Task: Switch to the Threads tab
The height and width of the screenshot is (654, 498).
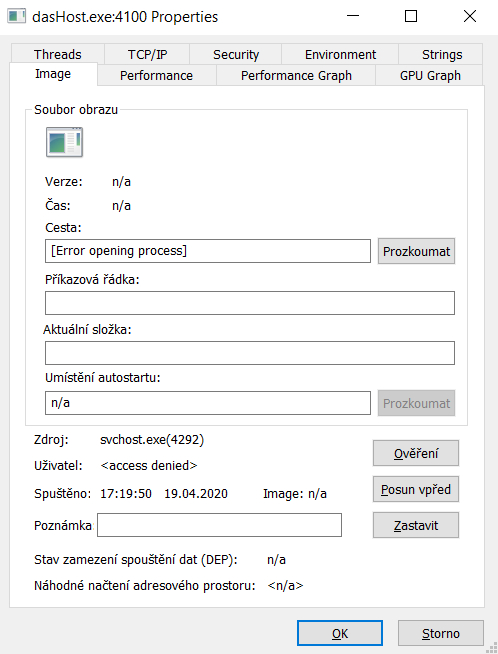Action: [58, 54]
